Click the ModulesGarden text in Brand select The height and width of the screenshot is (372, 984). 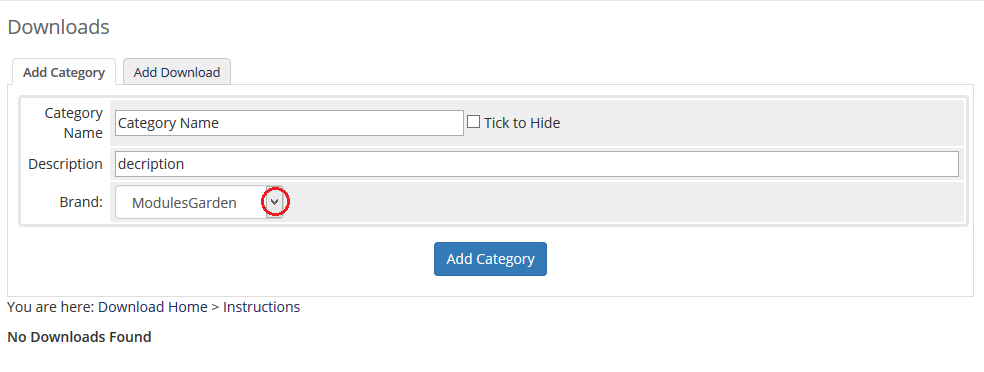click(184, 203)
